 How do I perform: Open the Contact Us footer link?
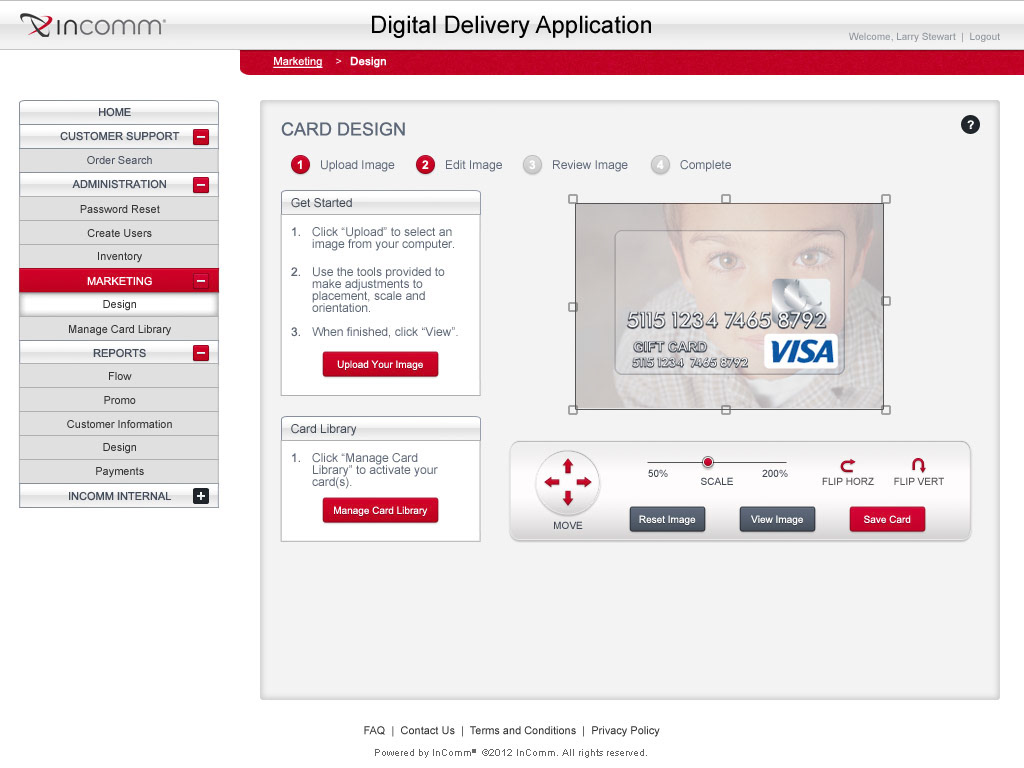427,730
